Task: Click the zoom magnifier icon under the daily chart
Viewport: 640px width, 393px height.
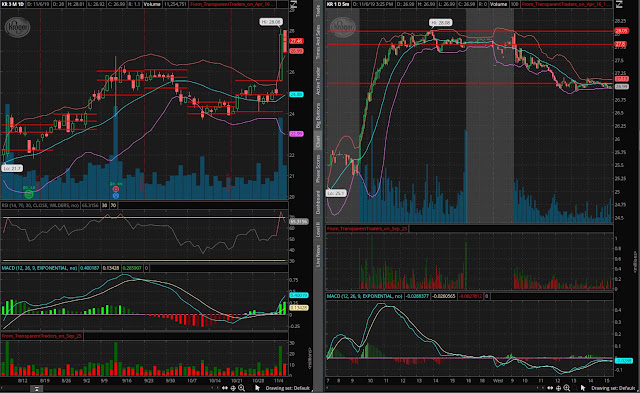Action: coord(241,388)
